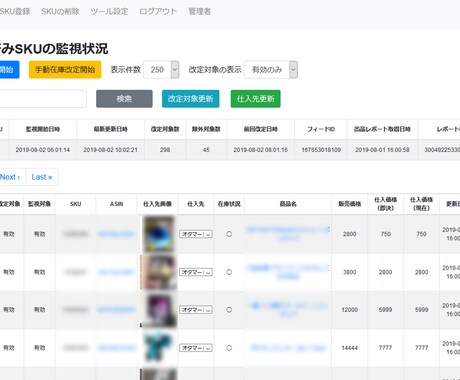Open supplier dropdown in the 12000 price row
Viewport: 460px width, 380px height.
click(x=196, y=310)
